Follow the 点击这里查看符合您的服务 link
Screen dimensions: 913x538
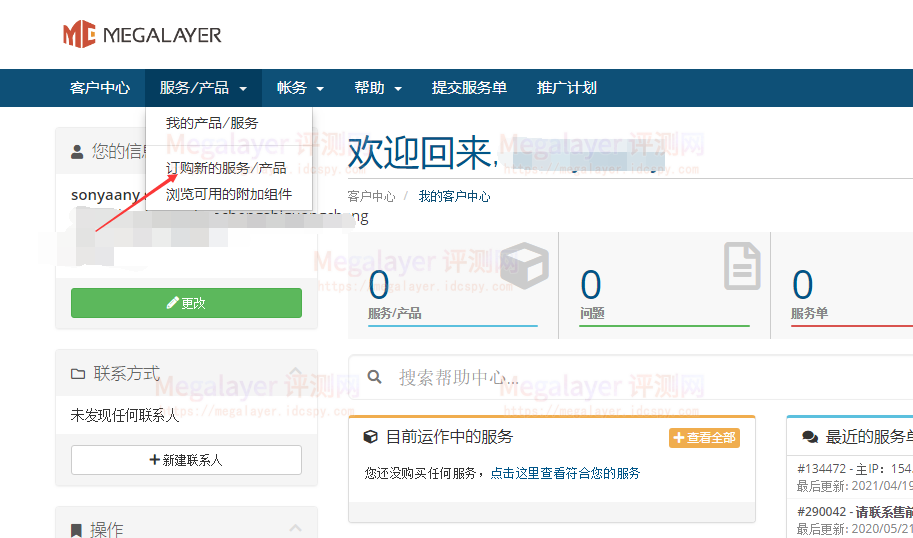tap(565, 473)
